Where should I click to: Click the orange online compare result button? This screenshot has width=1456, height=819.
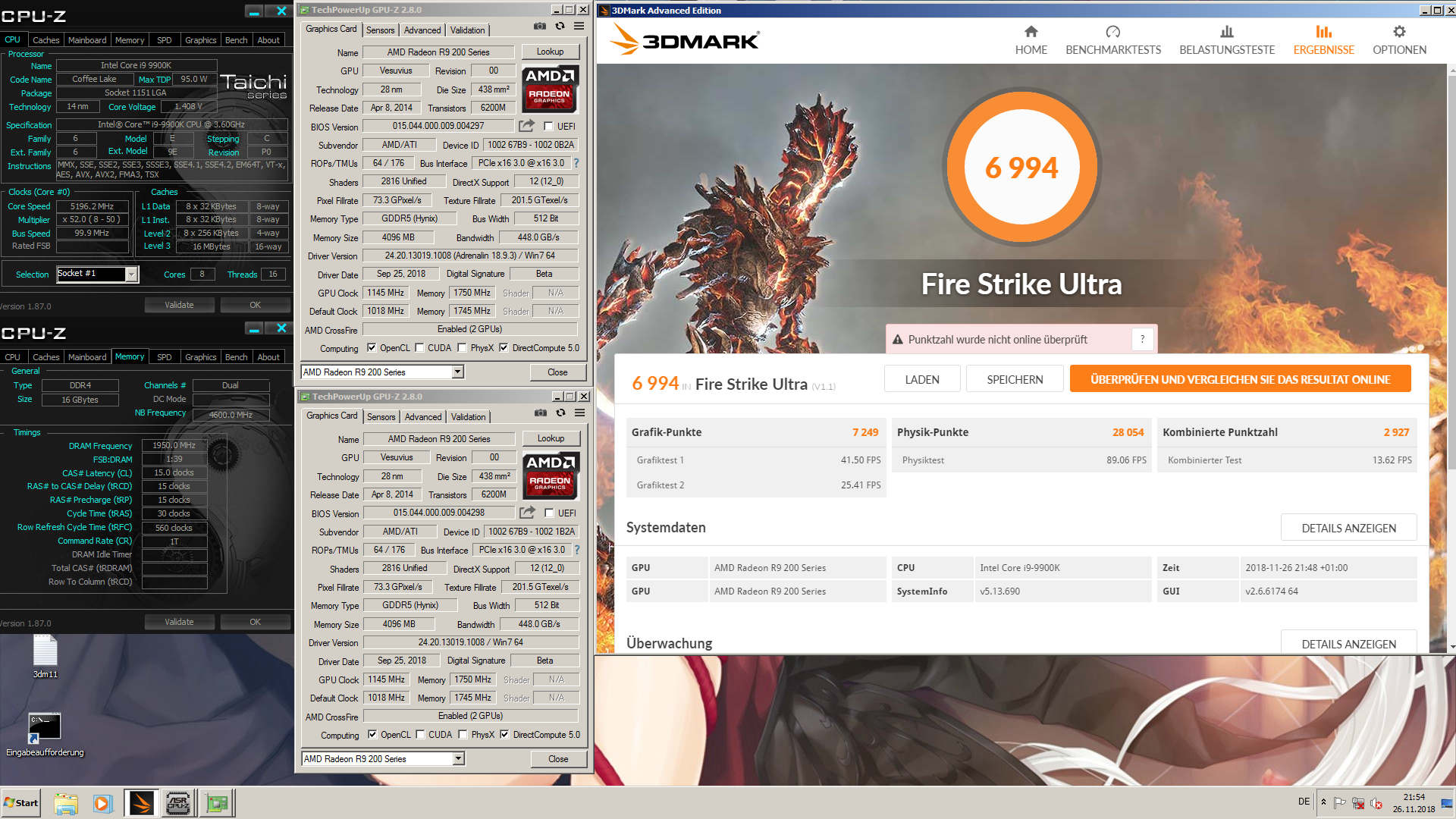[x=1240, y=379]
